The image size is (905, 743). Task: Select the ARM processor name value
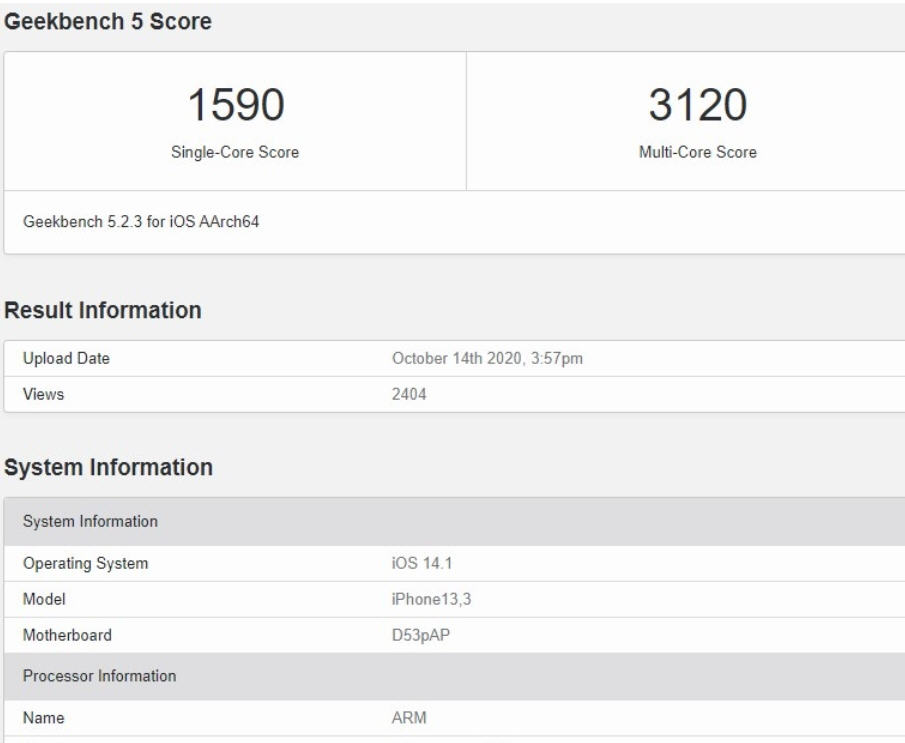point(409,718)
